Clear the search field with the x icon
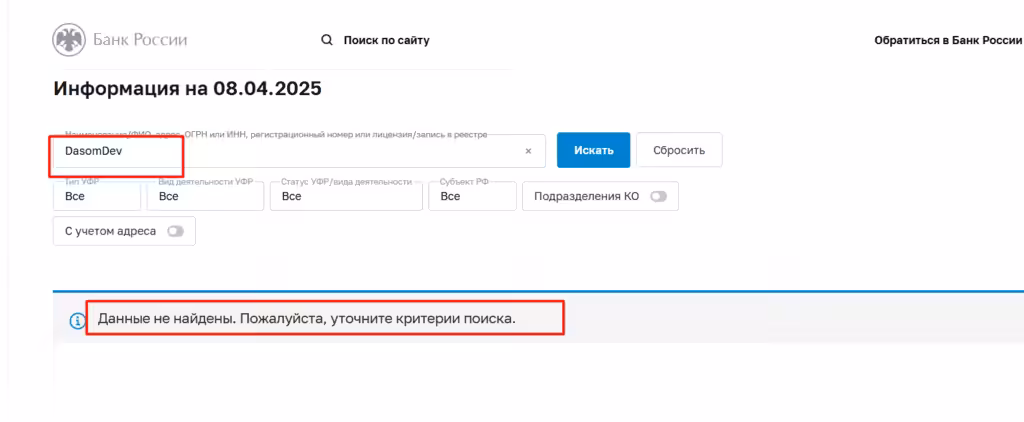 [528, 151]
